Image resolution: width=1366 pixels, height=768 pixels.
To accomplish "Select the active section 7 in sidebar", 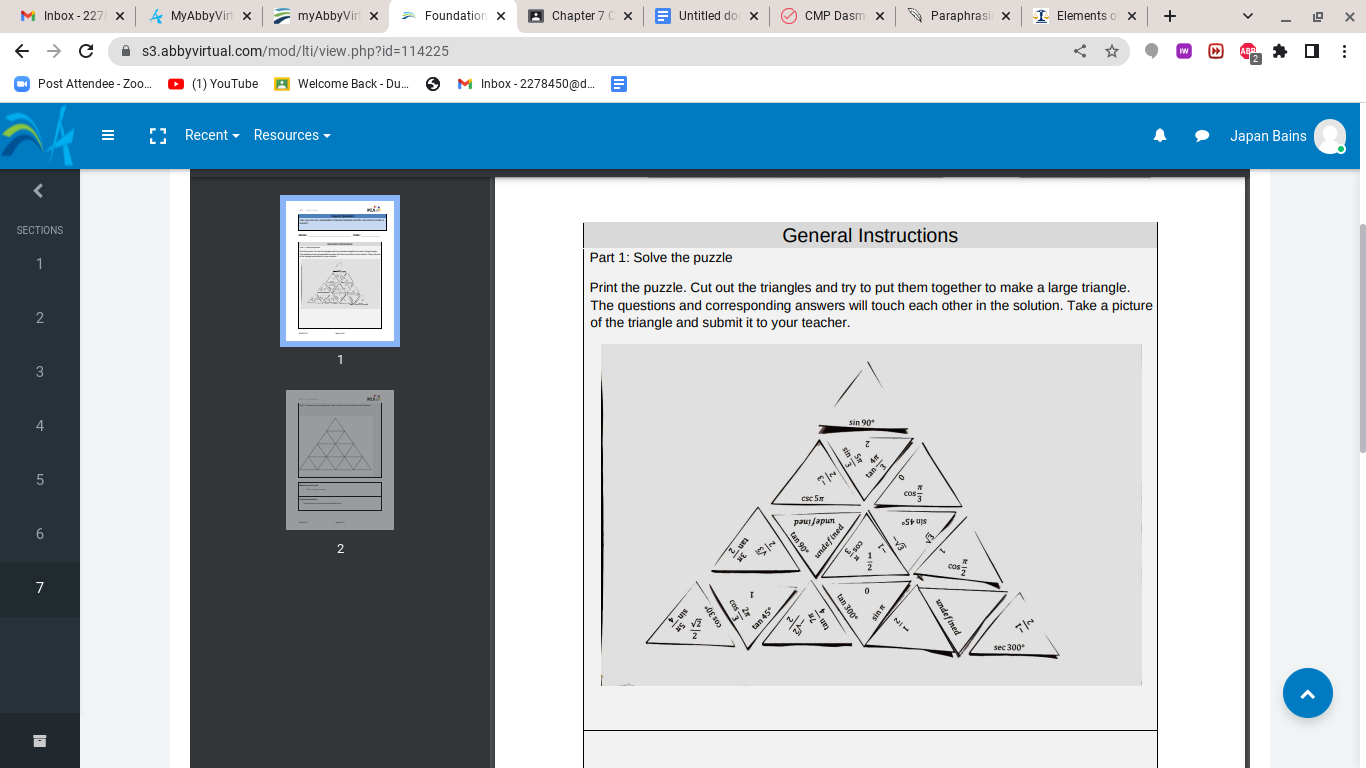I will [x=40, y=588].
